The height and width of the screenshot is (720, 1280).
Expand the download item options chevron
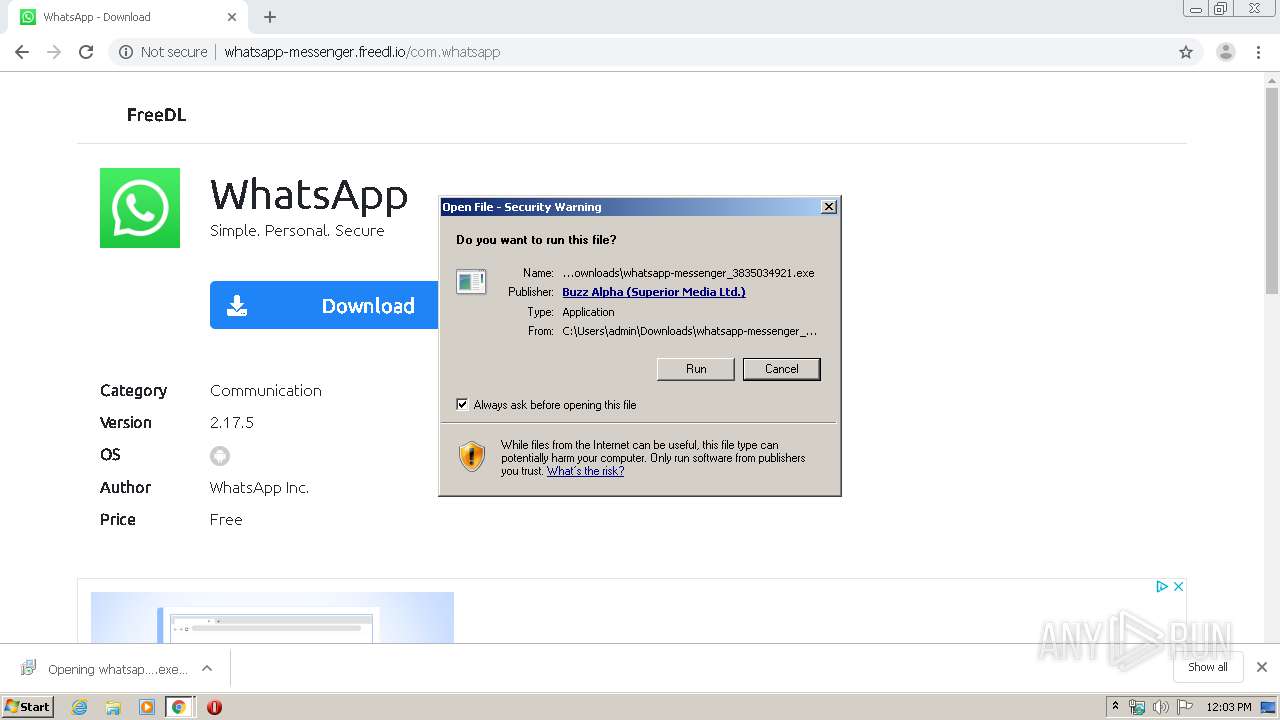[207, 668]
